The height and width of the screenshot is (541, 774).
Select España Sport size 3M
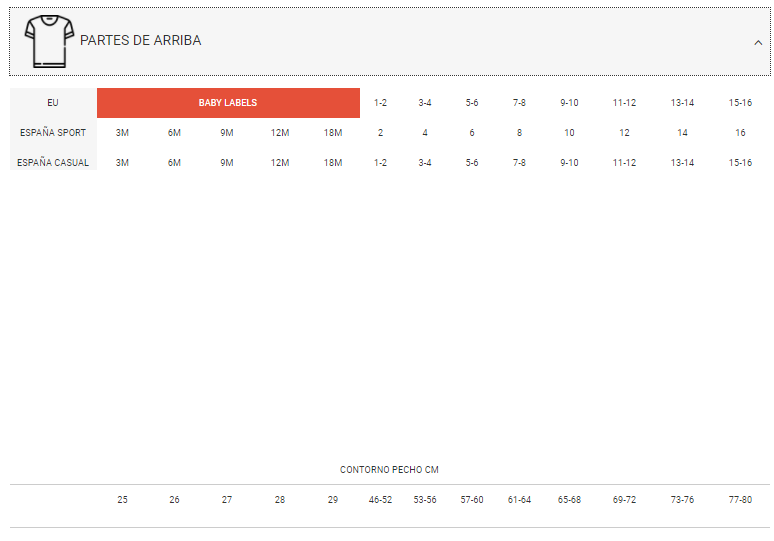[122, 133]
